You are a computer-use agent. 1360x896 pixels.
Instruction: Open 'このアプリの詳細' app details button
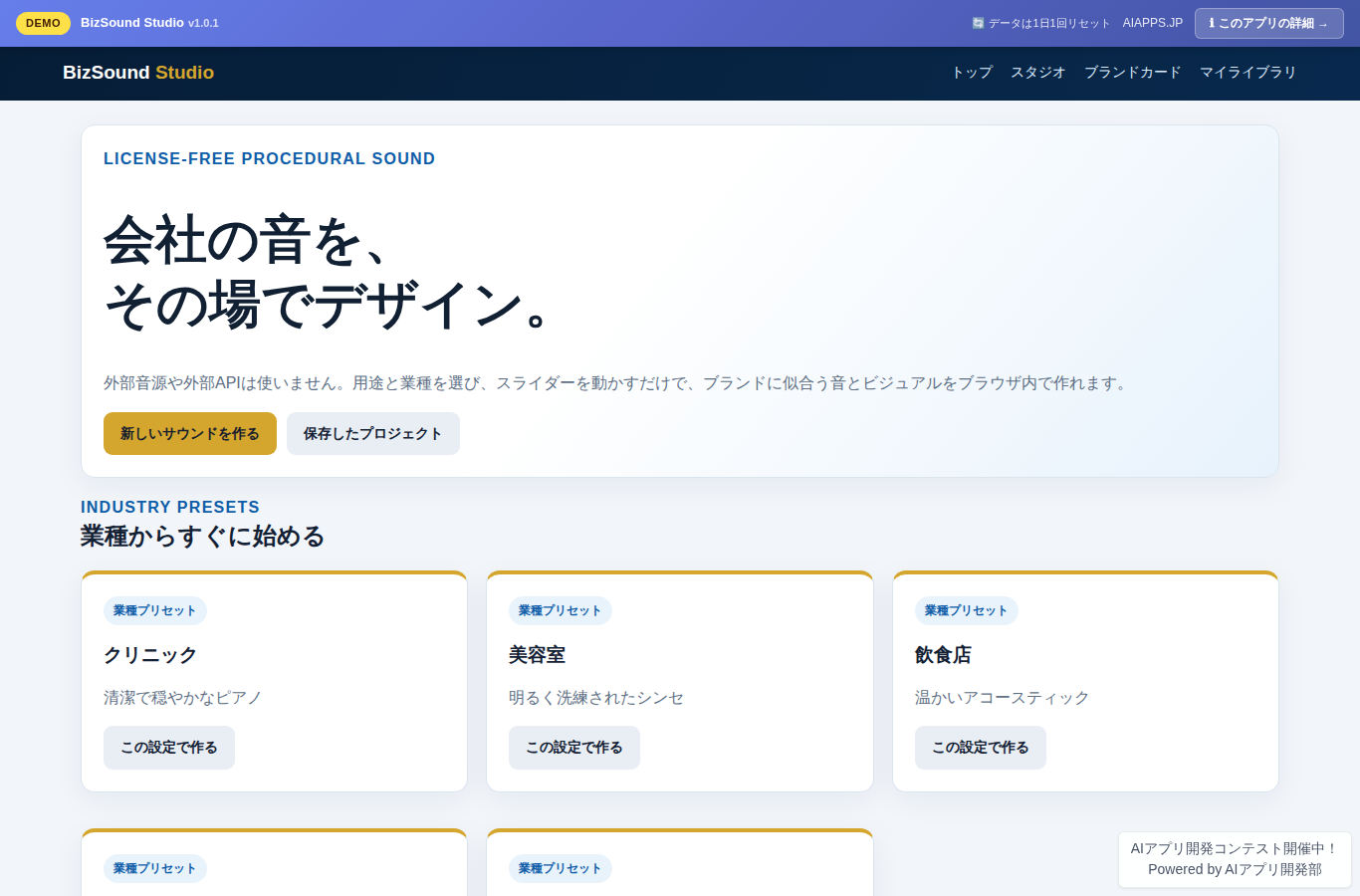[x=1268, y=23]
